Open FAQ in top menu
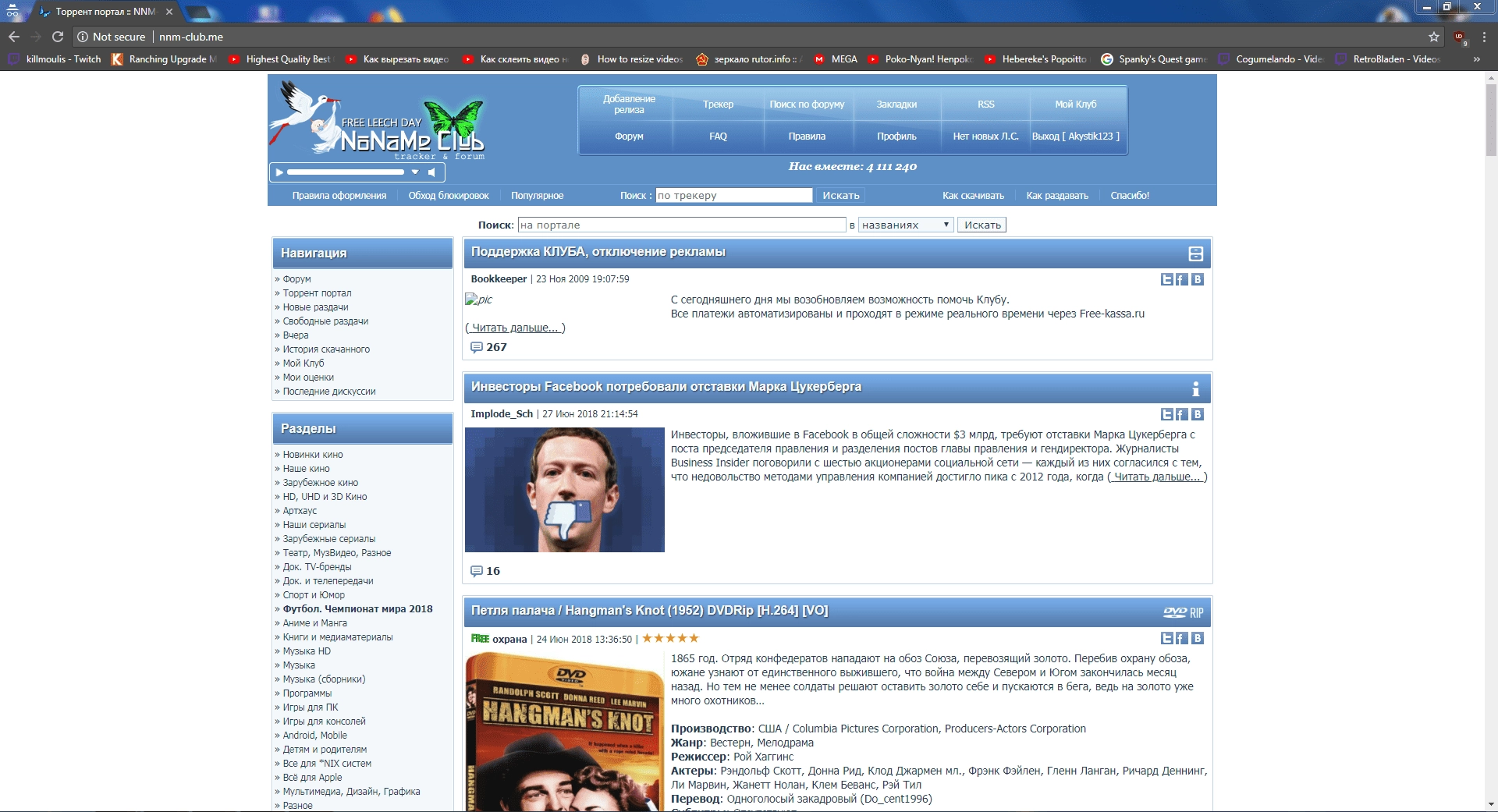1498x812 pixels. 718,137
